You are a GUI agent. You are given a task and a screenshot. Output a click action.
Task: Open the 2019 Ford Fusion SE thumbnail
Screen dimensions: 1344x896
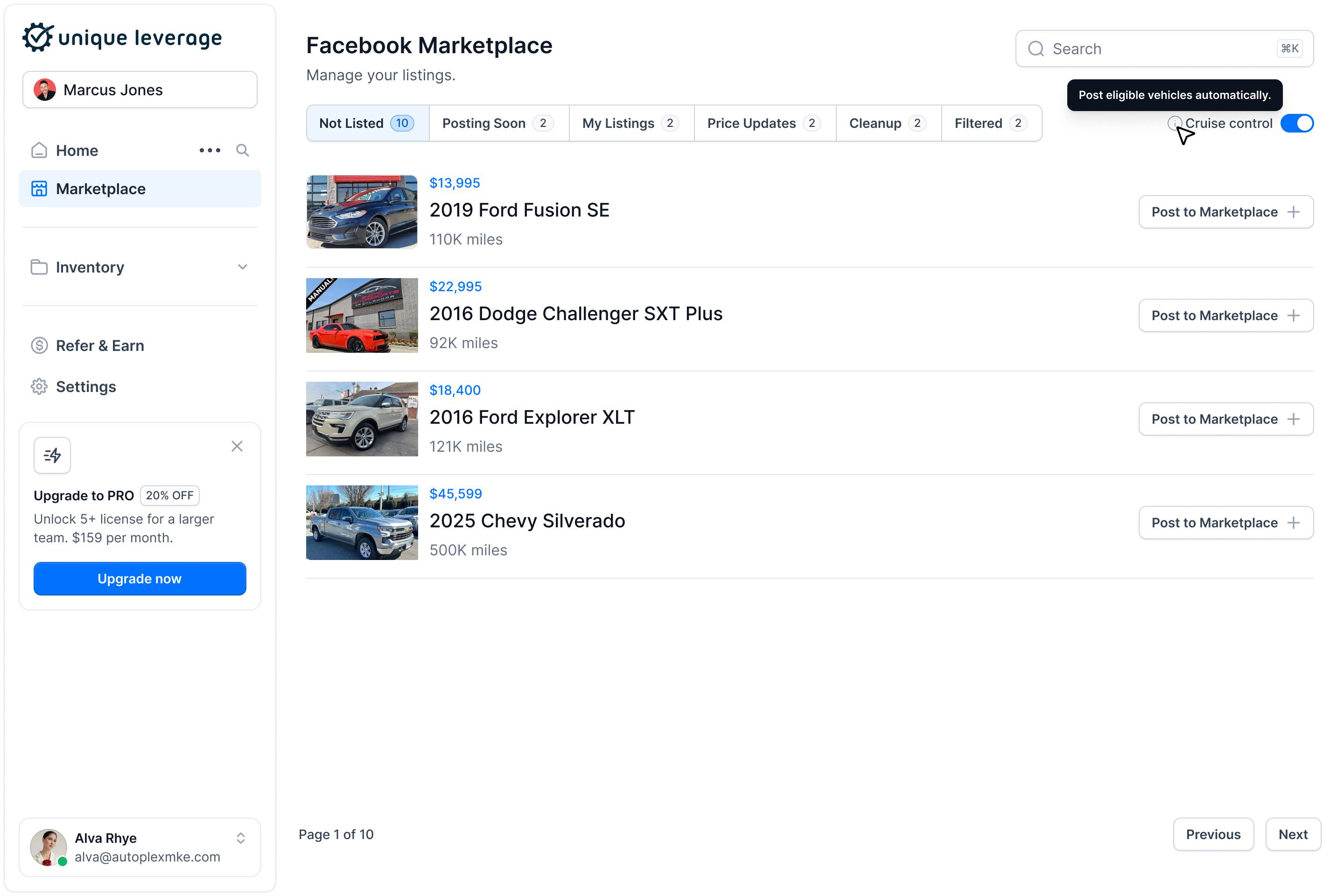362,212
